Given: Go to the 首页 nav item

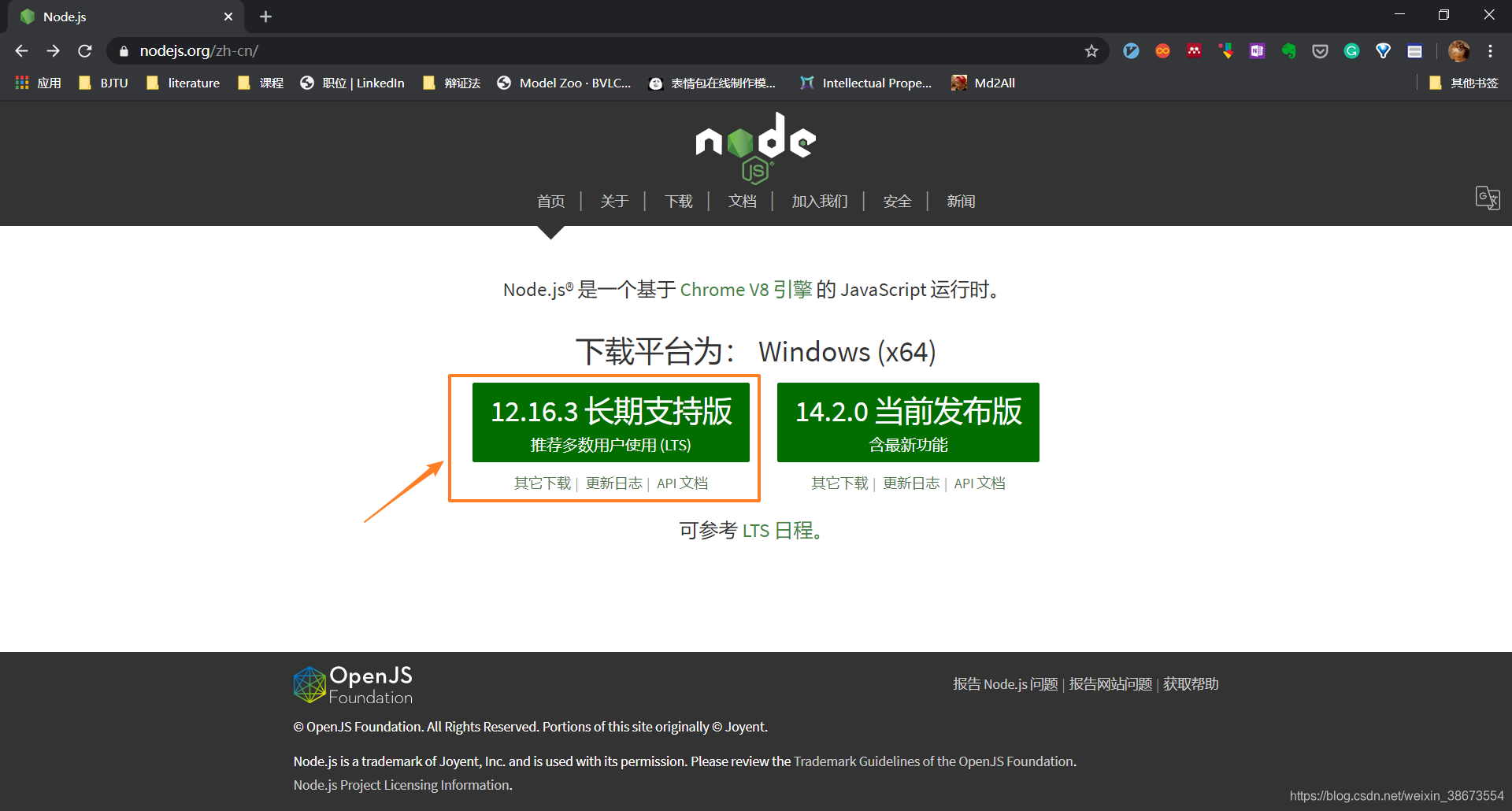Looking at the screenshot, I should point(550,202).
